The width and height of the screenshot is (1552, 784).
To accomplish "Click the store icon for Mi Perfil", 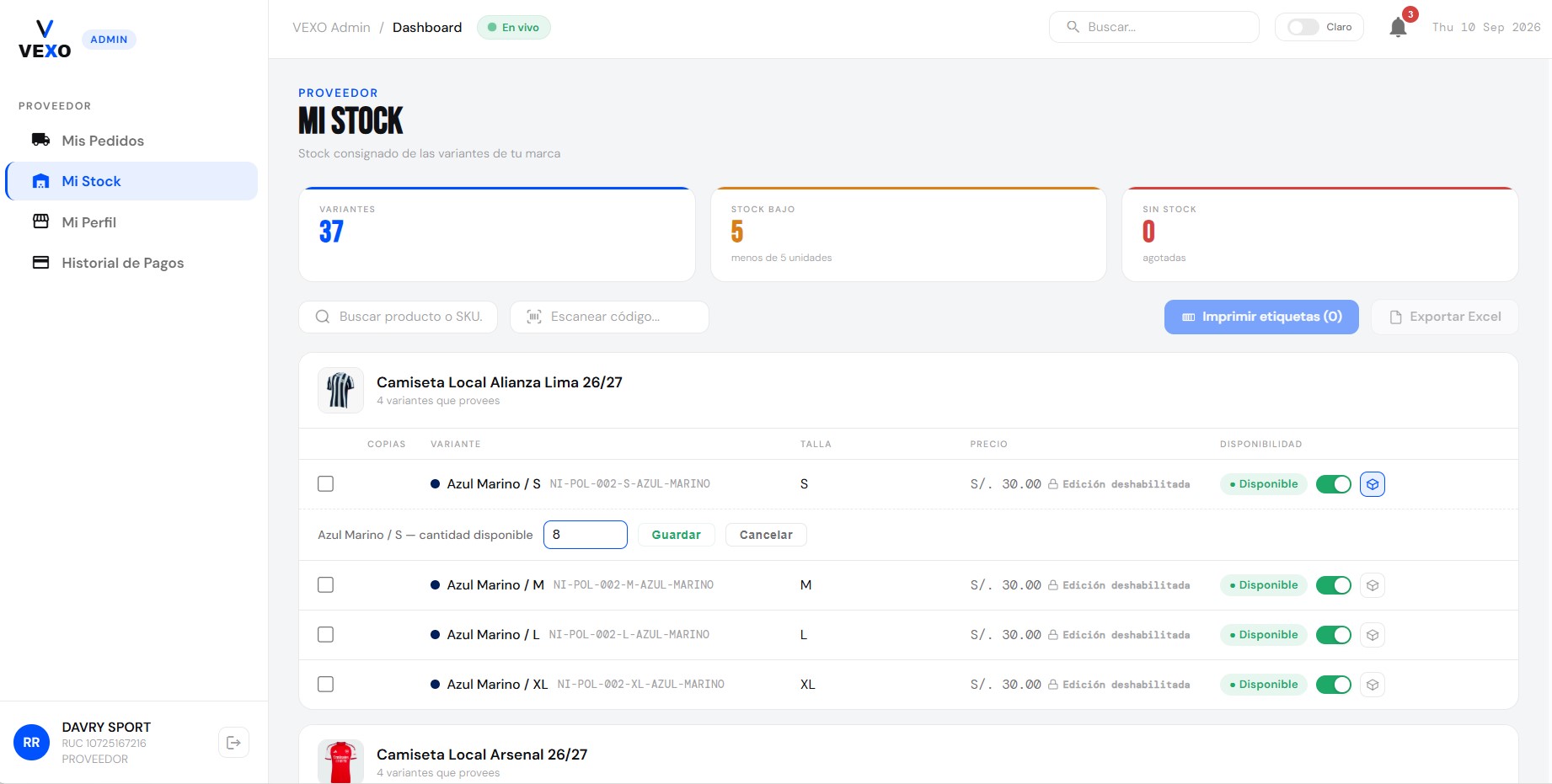I will [40, 221].
